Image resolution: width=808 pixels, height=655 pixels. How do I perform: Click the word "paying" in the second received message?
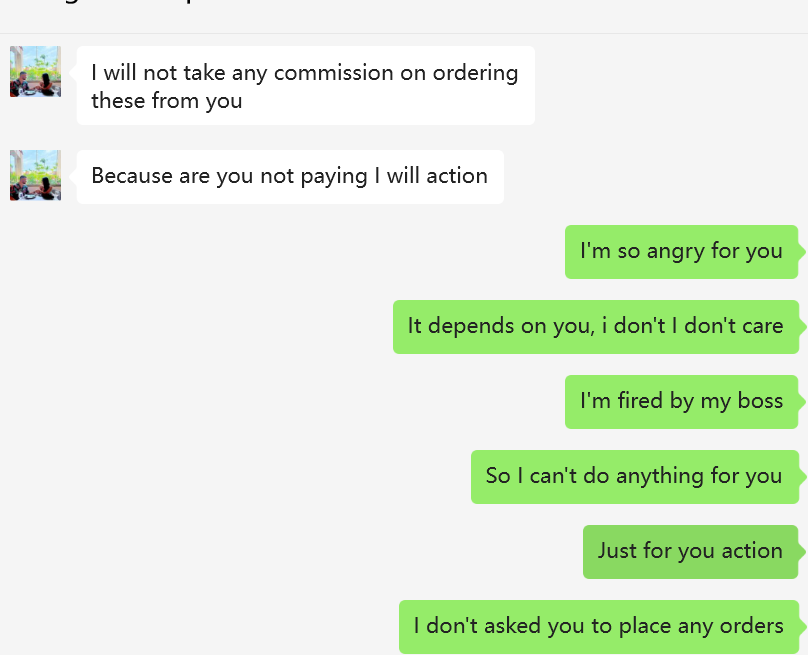[337, 177]
